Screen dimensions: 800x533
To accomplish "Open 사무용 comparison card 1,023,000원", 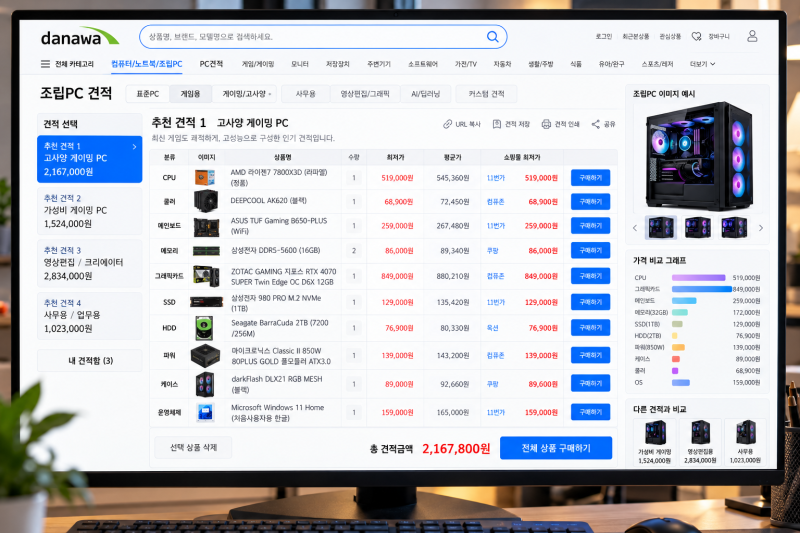I will point(745,442).
